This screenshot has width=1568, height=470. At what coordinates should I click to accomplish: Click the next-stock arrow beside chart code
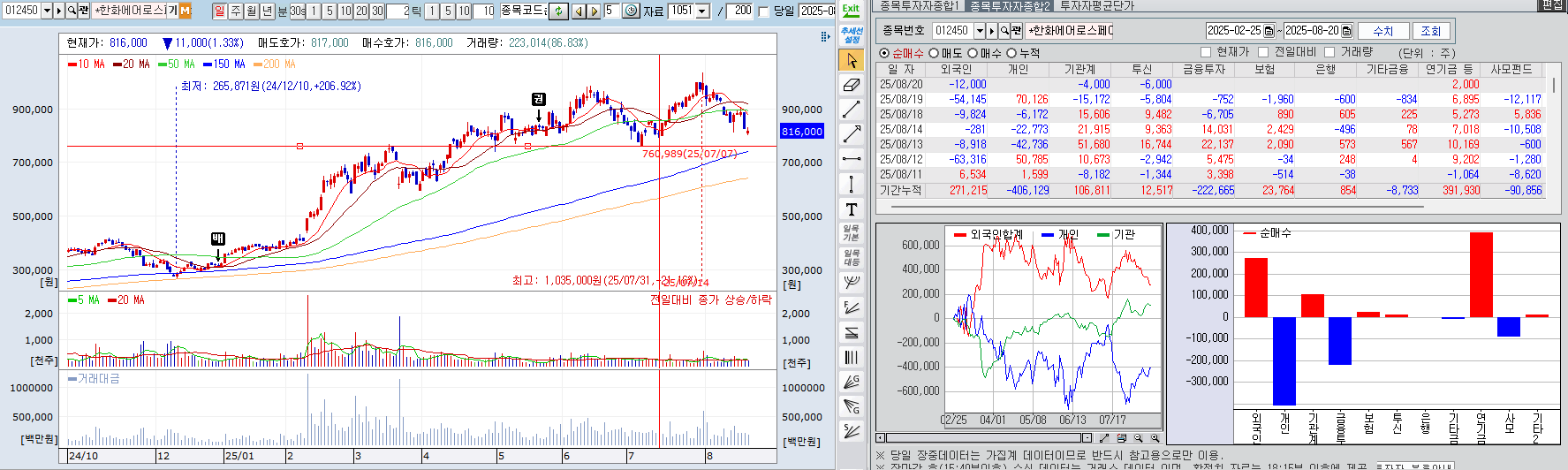click(x=59, y=11)
